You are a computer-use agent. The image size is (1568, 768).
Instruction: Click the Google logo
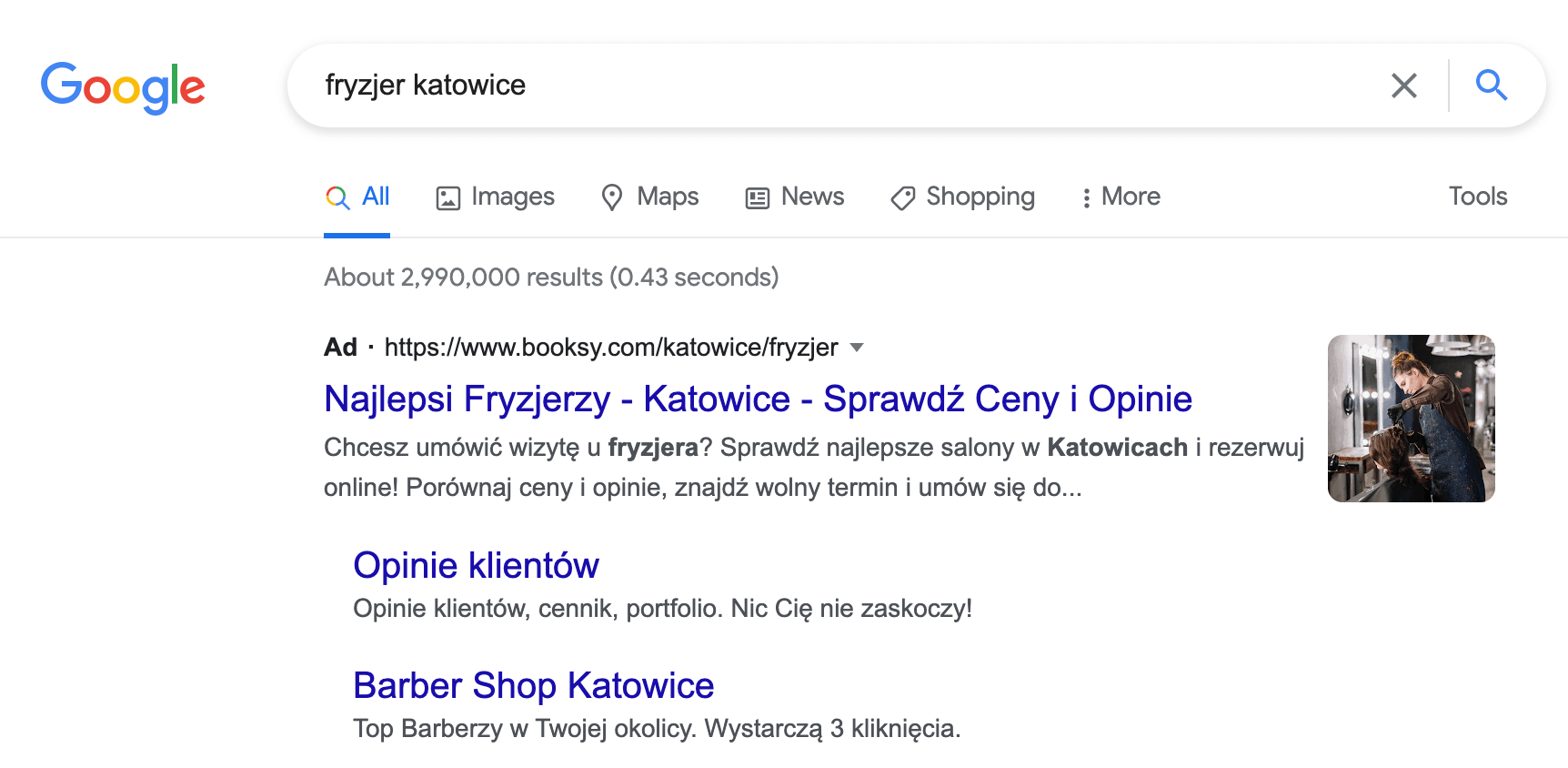(x=122, y=86)
